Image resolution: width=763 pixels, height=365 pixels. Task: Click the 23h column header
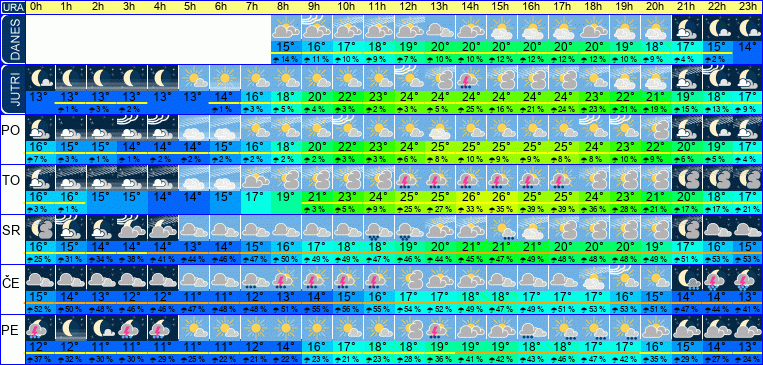coord(747,7)
